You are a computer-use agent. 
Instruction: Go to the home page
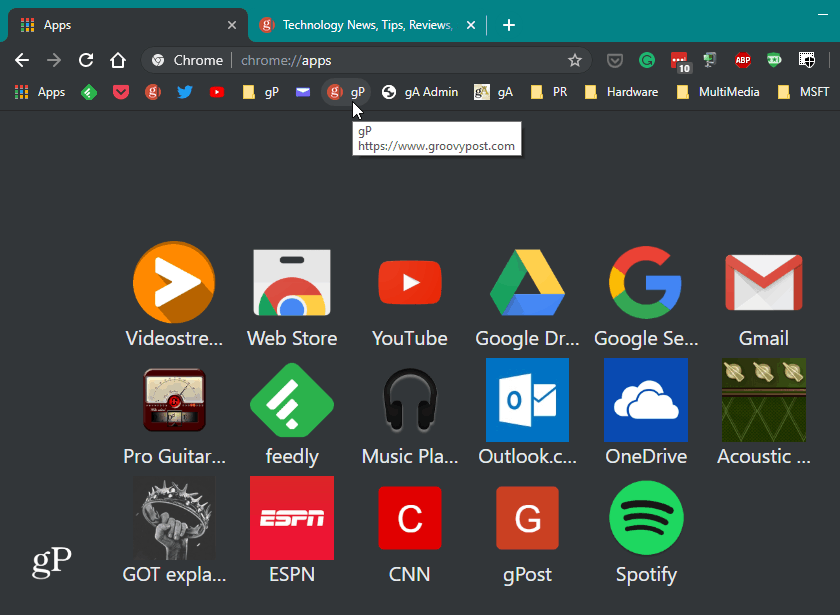pos(118,60)
